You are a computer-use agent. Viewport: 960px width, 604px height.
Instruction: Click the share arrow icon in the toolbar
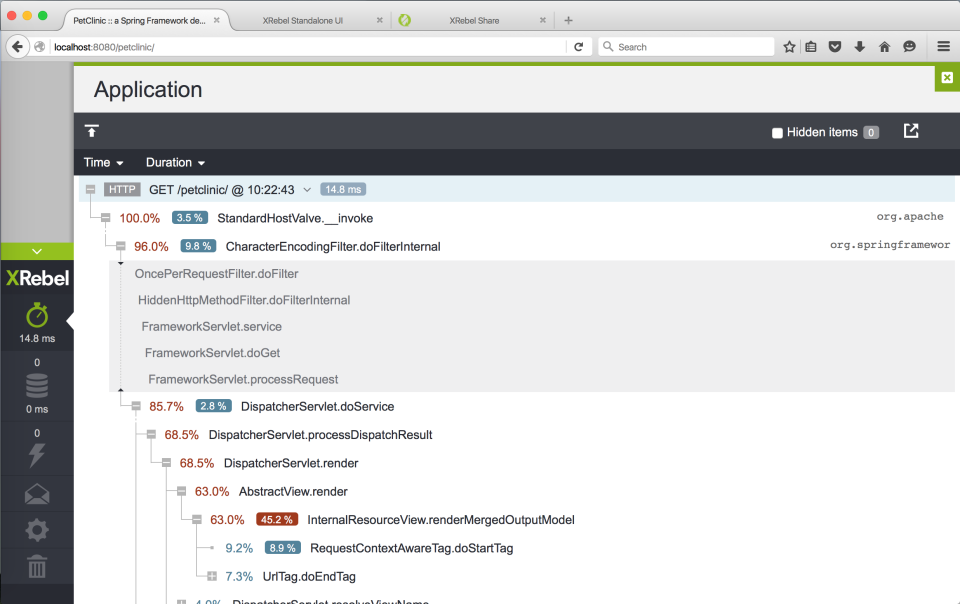[x=909, y=130]
